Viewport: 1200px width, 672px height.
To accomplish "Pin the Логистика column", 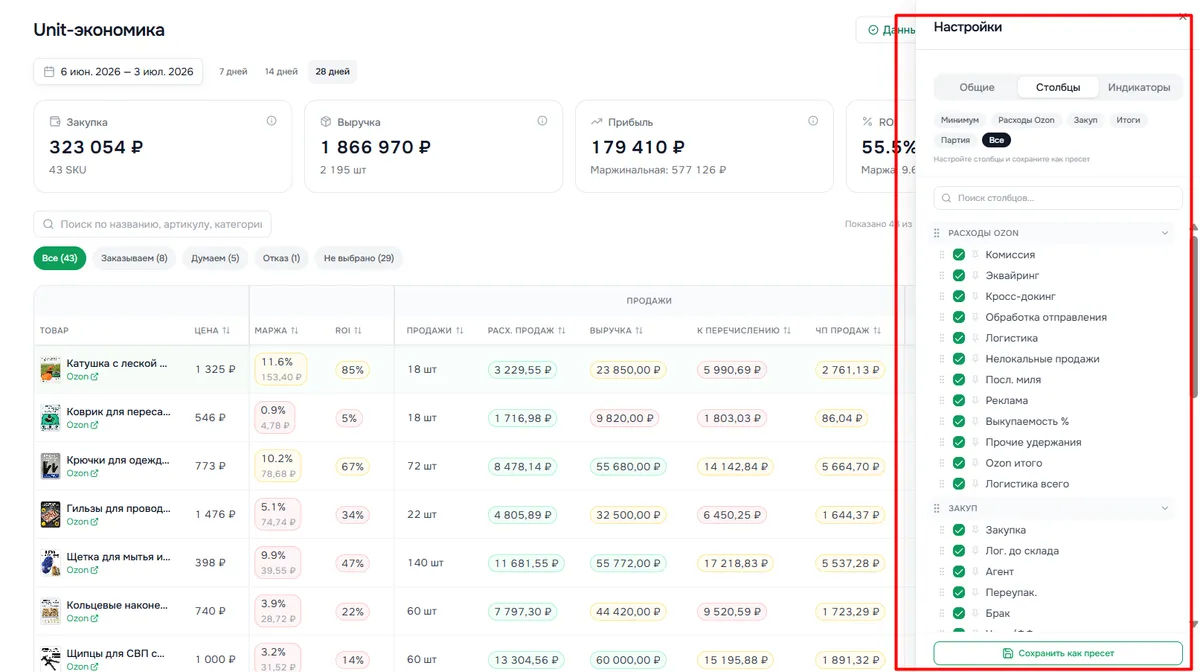I will point(975,338).
